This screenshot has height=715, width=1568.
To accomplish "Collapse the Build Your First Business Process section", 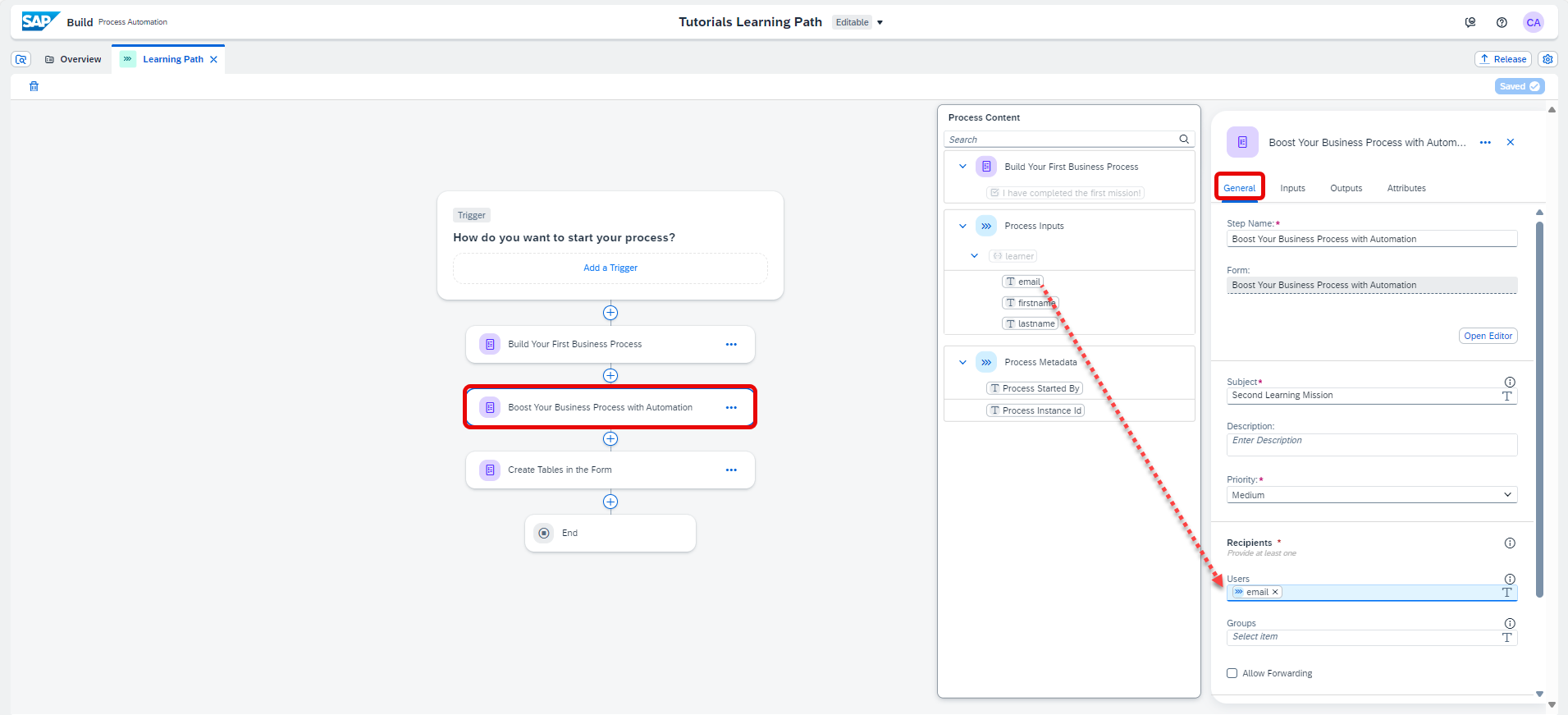I will 962,167.
